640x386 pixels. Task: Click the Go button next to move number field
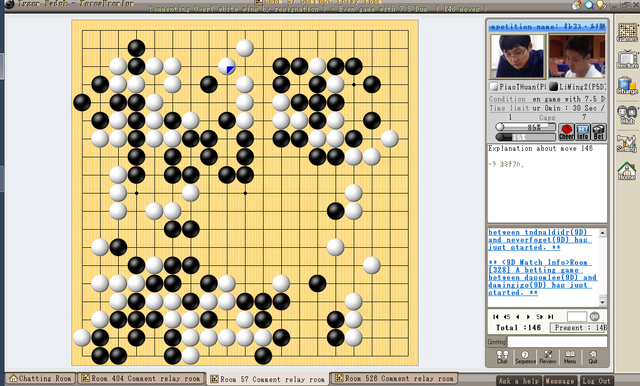(594, 316)
